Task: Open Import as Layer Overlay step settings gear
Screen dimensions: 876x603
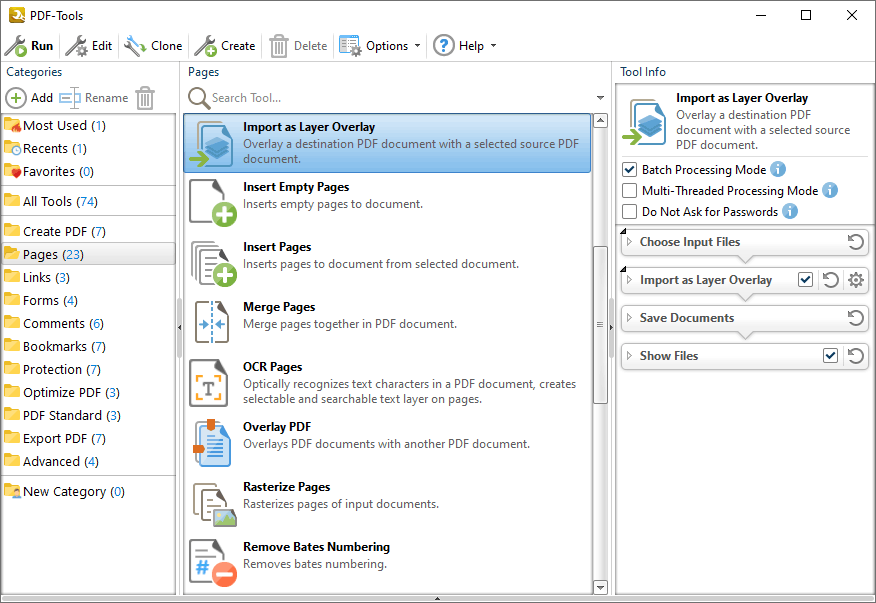Action: tap(855, 279)
